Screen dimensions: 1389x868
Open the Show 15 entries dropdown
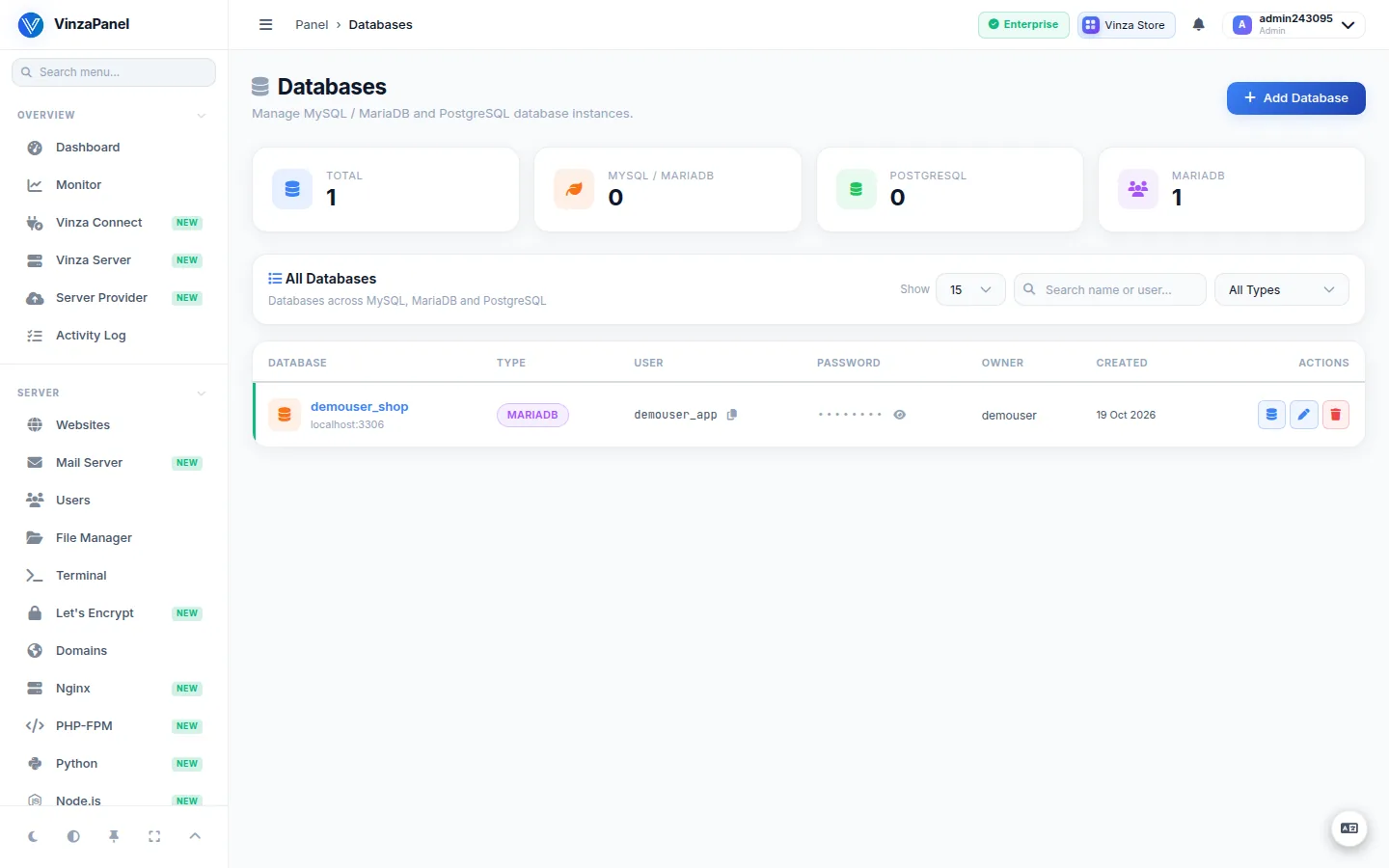pos(970,289)
